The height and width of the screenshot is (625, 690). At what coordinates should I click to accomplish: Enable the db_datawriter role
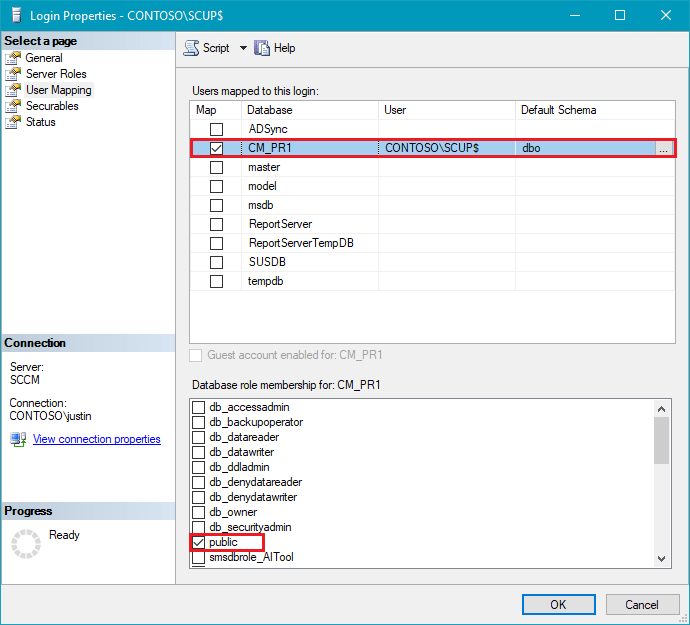[x=198, y=452]
